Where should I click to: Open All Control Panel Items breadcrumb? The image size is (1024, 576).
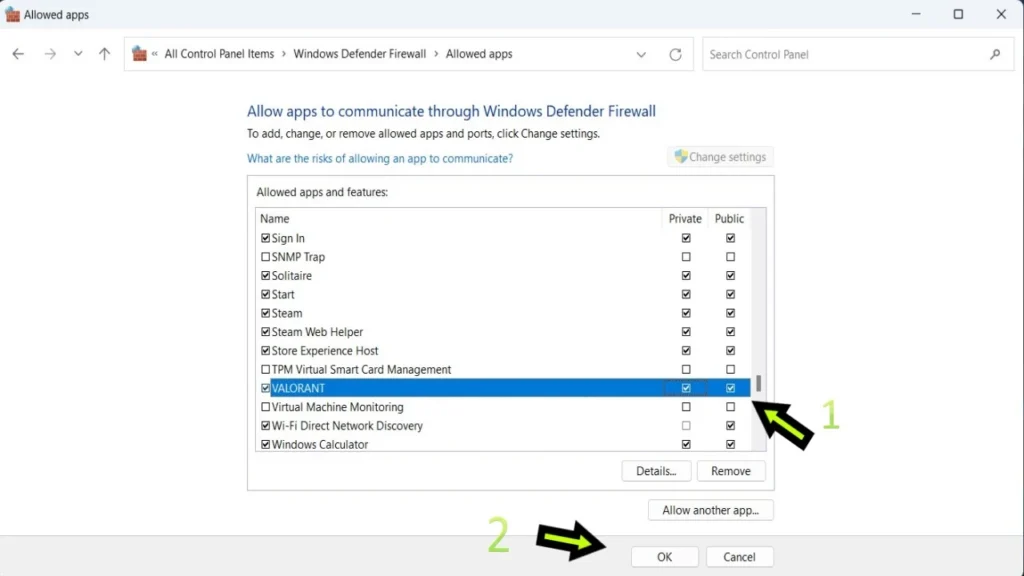point(219,54)
